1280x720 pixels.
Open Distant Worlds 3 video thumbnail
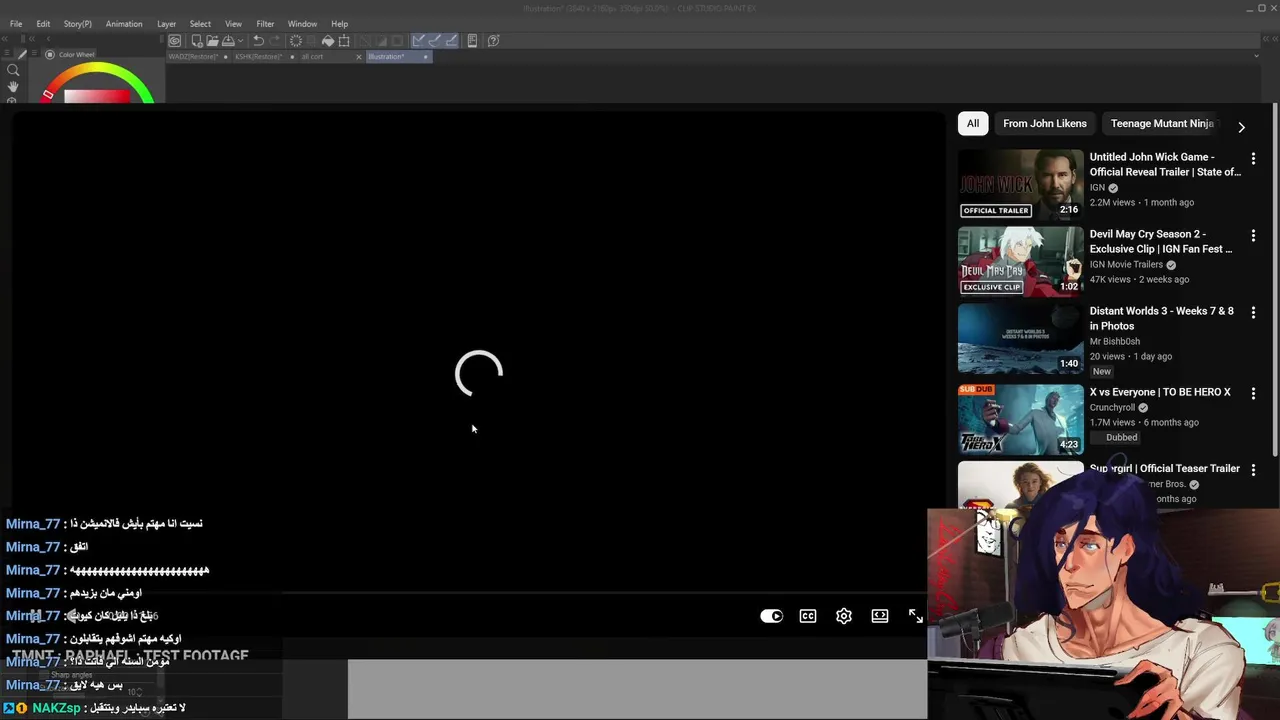click(x=1020, y=338)
